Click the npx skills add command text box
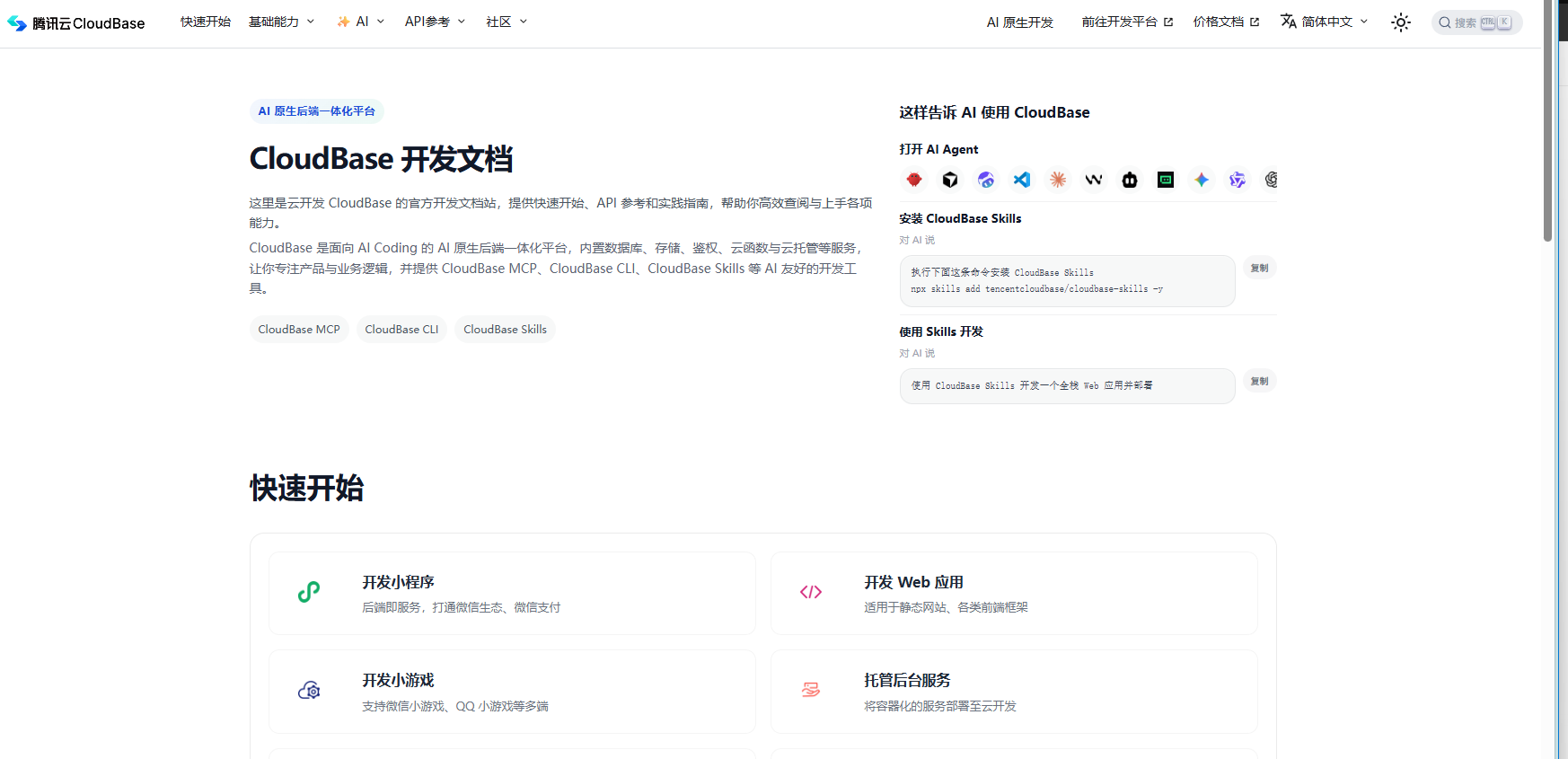Viewport: 1568px width, 759px height. 1067,281
